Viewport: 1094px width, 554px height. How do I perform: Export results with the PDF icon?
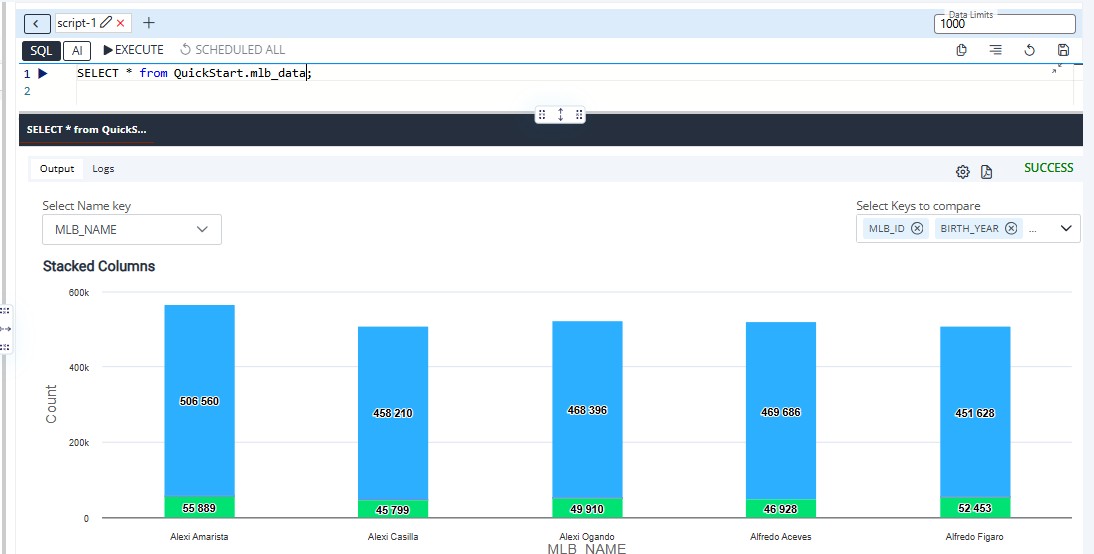point(986,172)
